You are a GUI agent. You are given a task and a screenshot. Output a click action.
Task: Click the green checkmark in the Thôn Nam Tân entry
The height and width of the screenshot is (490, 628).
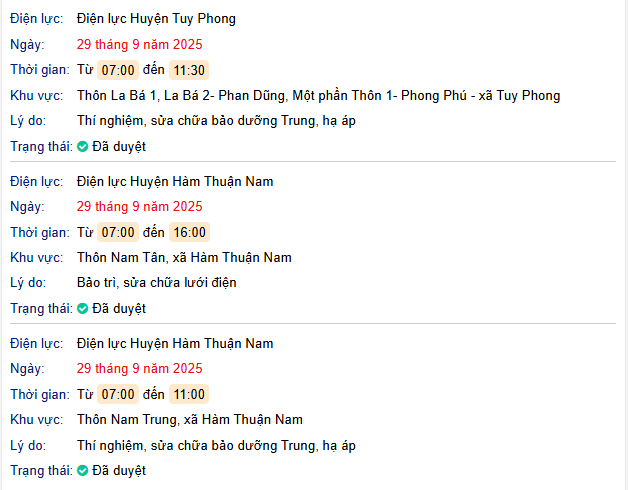[x=83, y=309]
